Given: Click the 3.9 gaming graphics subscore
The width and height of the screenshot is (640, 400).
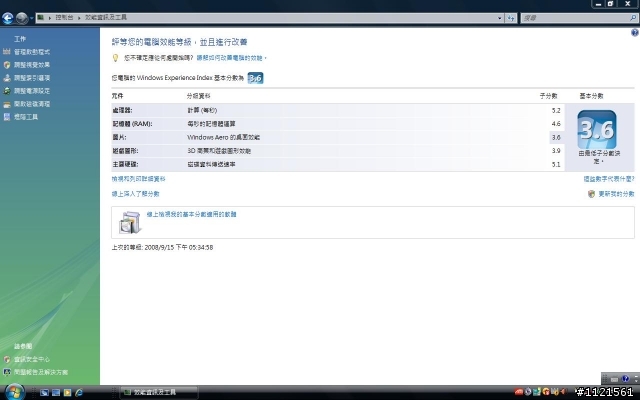Looking at the screenshot, I should tap(556, 151).
